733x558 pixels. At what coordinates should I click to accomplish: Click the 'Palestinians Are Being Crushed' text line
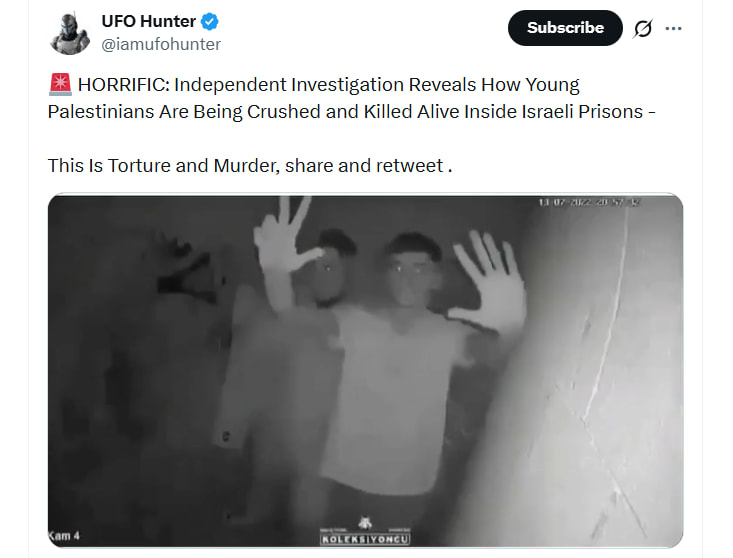352,112
